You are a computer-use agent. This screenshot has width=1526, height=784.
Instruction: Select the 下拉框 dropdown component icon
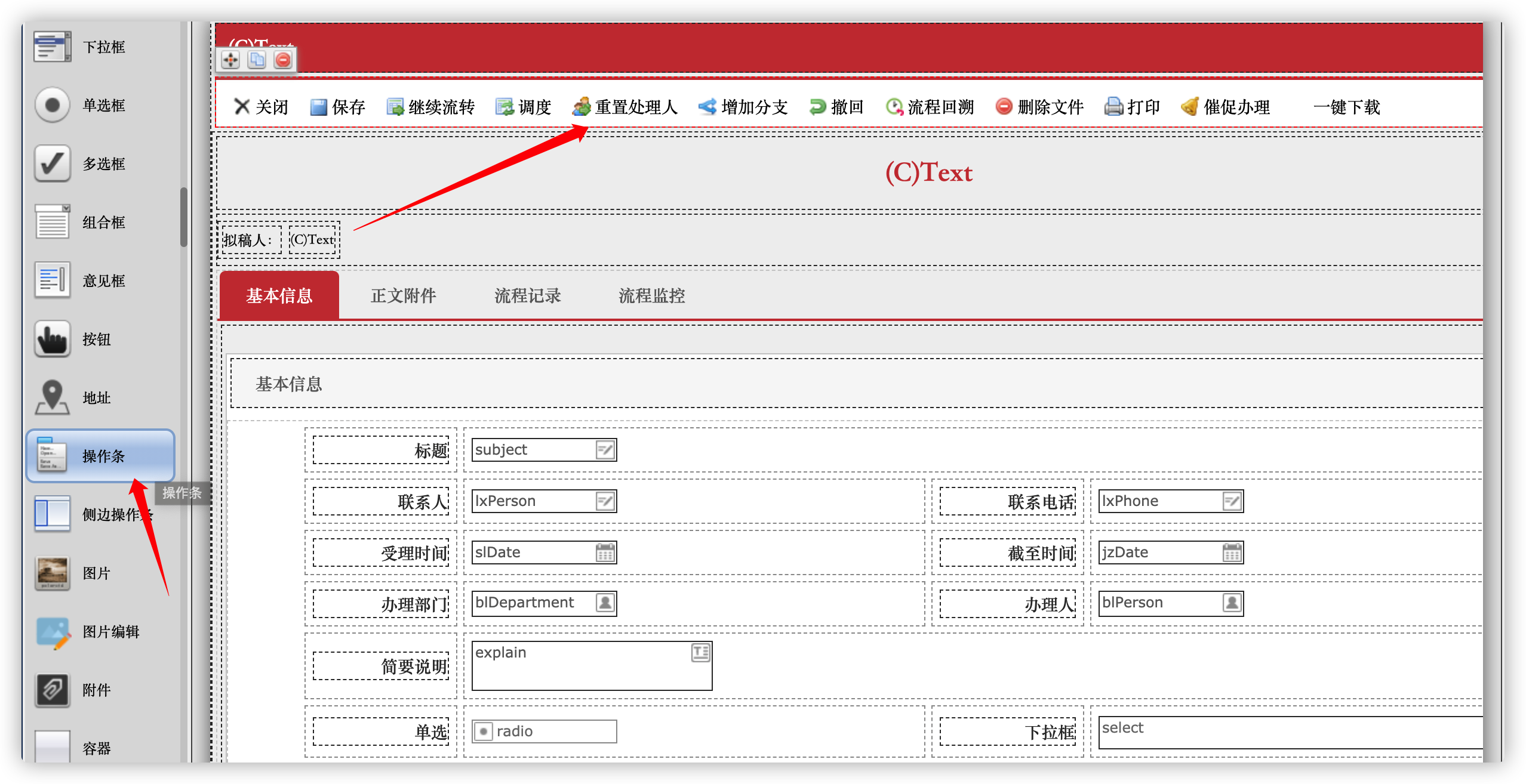click(53, 47)
